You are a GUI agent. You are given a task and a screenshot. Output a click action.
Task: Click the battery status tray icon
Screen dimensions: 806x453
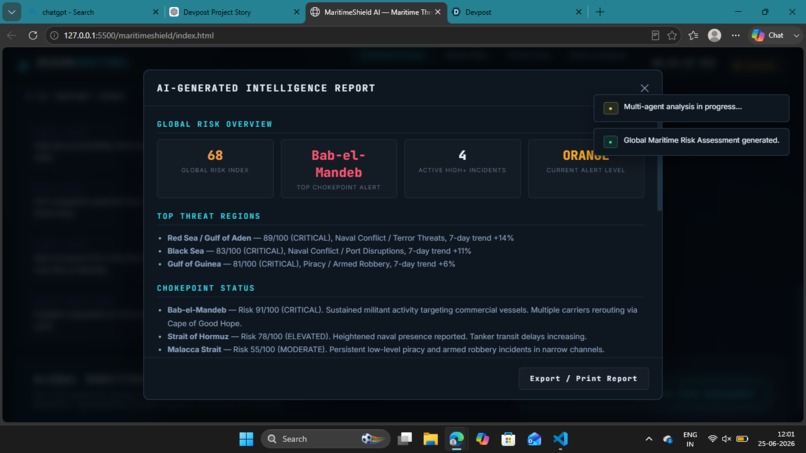click(742, 439)
